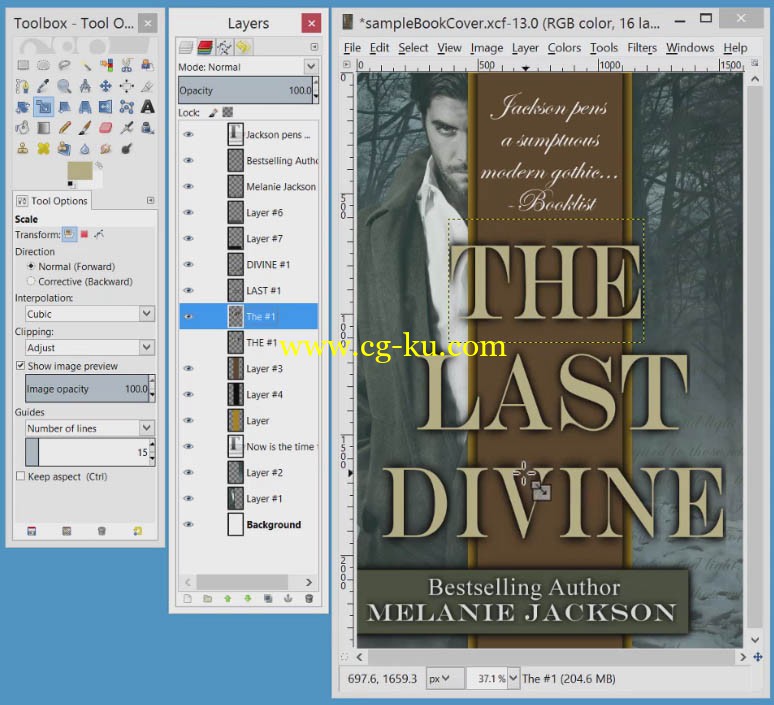Reset tool options to defaults
The height and width of the screenshot is (705, 774).
pos(138,531)
